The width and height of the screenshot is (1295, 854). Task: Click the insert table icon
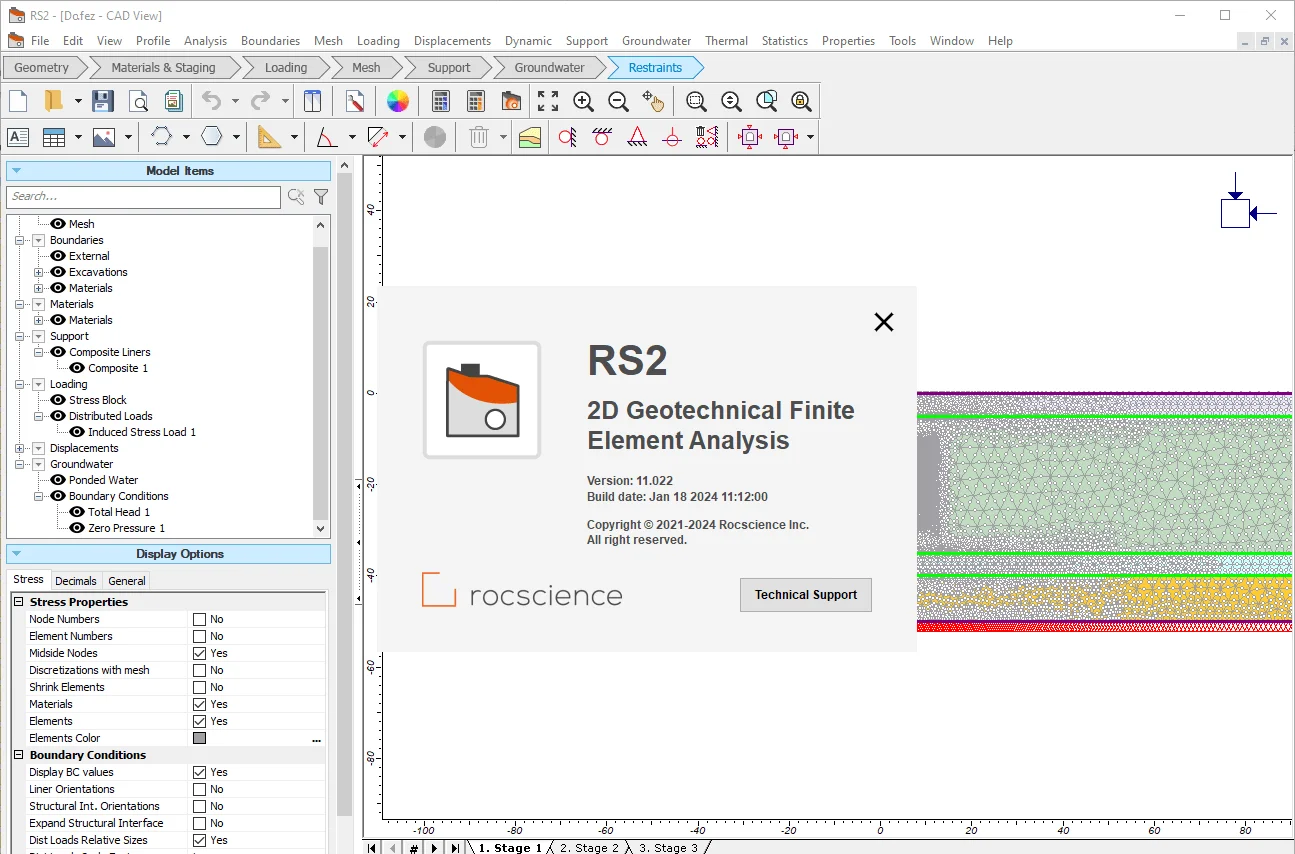tap(53, 137)
